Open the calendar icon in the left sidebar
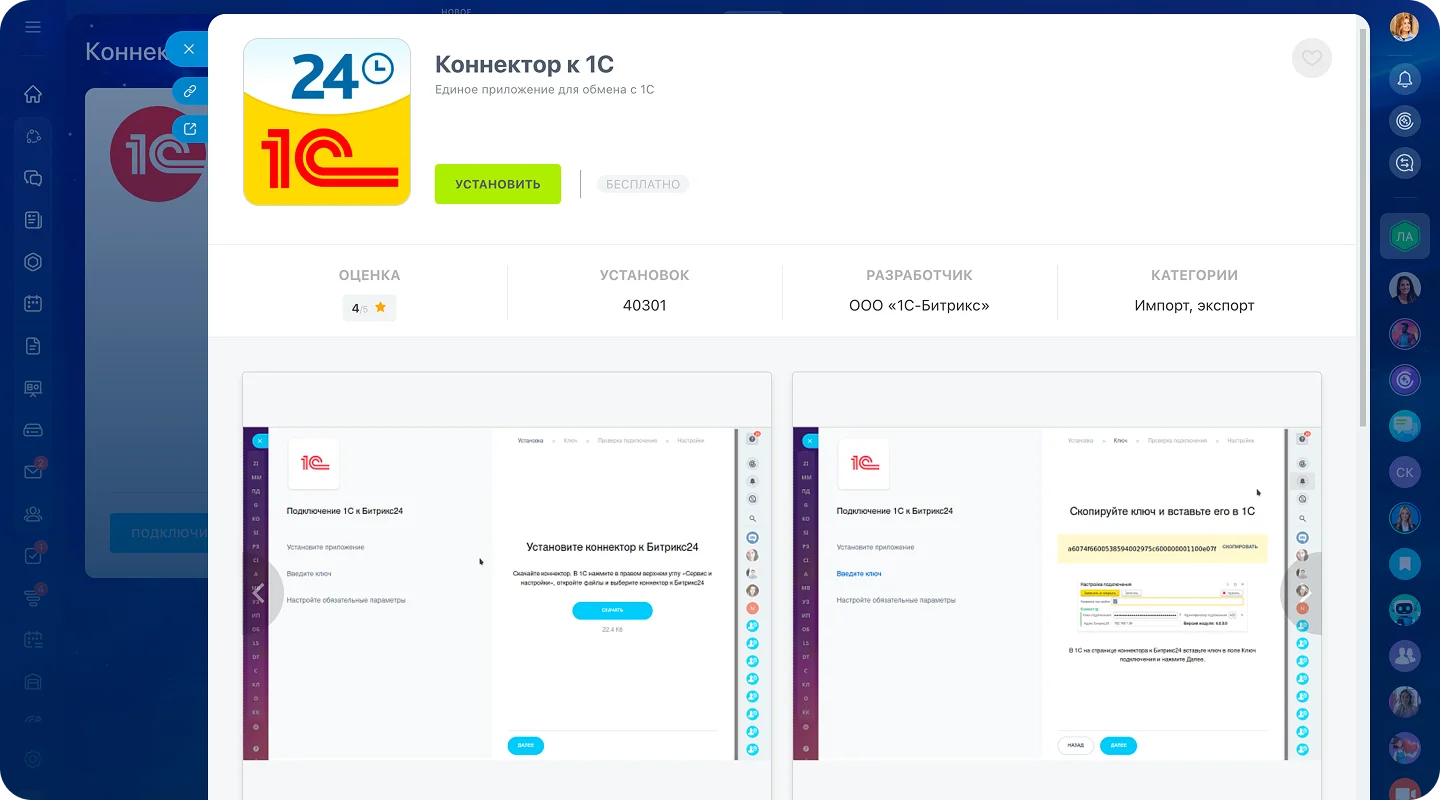 pyautogui.click(x=33, y=303)
